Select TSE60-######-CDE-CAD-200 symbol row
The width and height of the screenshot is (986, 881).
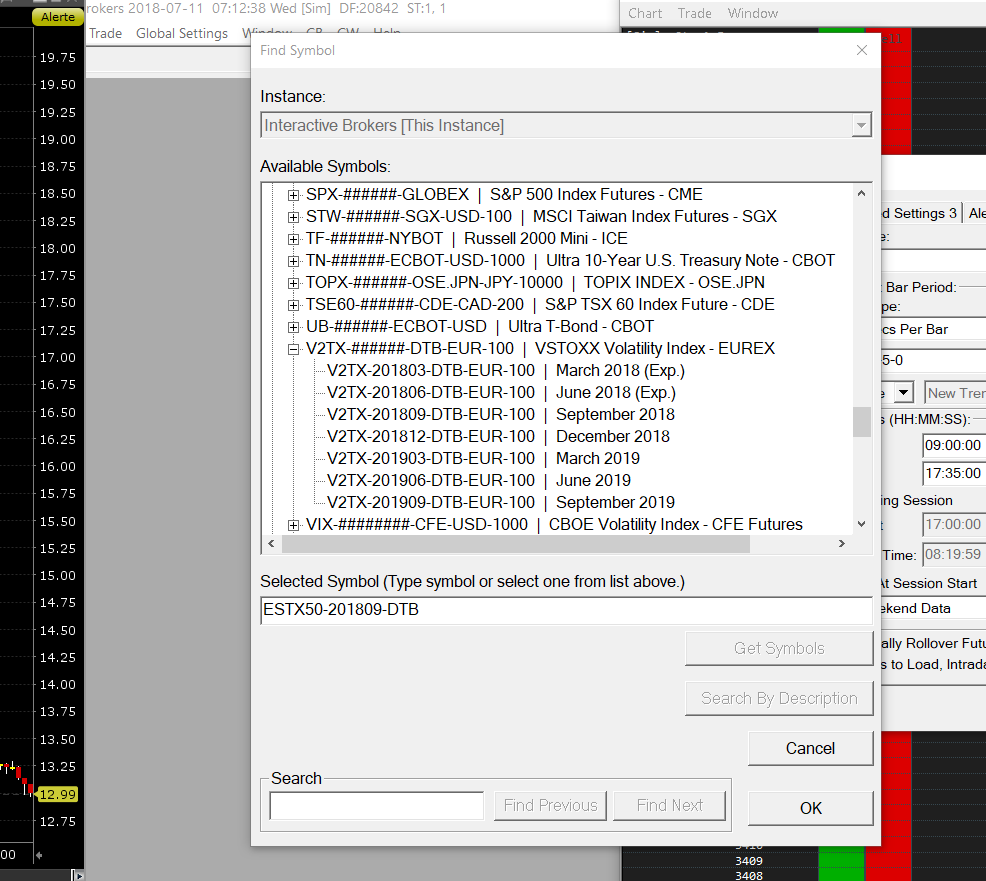click(x=540, y=304)
